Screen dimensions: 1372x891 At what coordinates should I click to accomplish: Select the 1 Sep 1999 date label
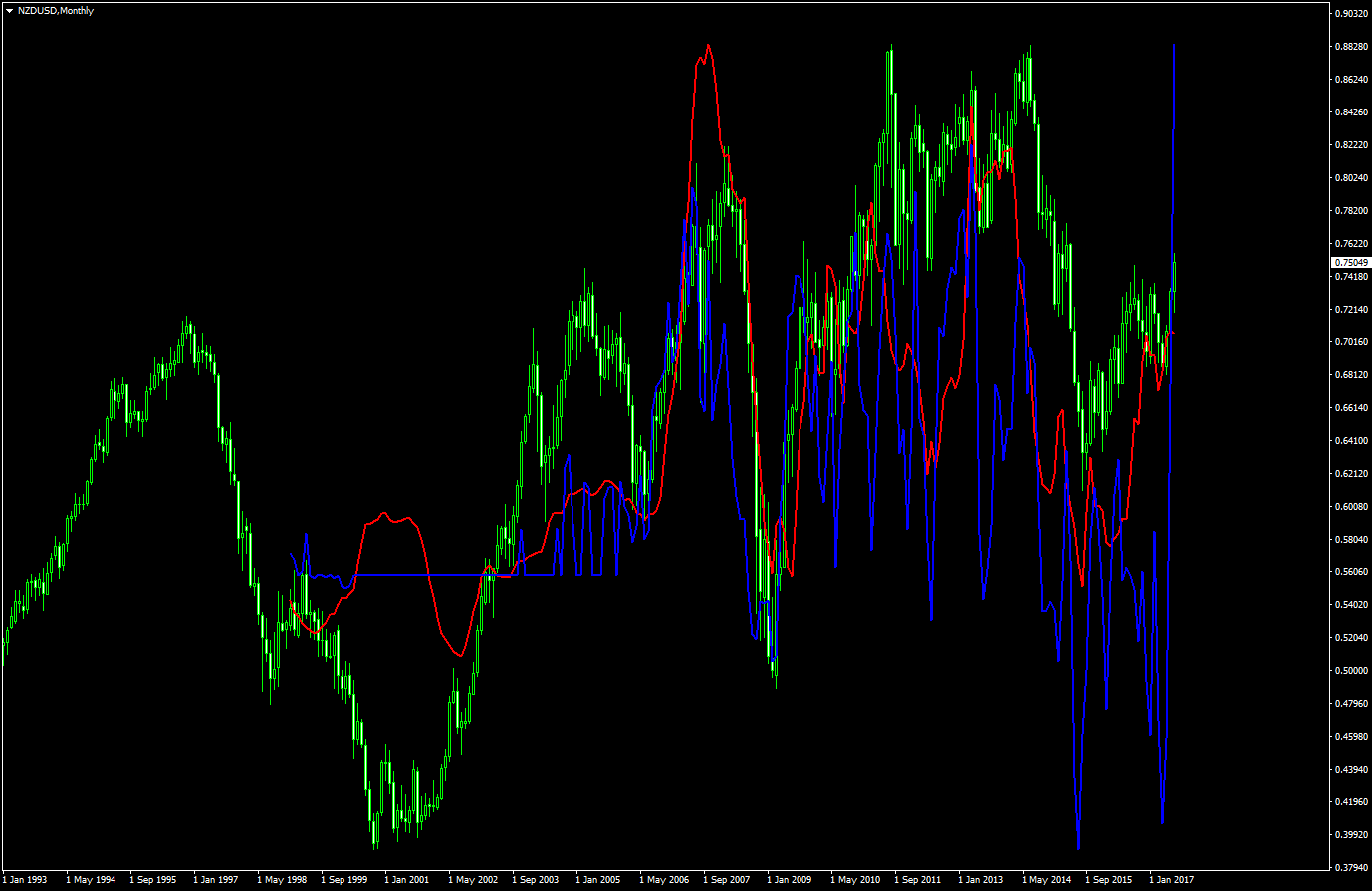[x=345, y=880]
